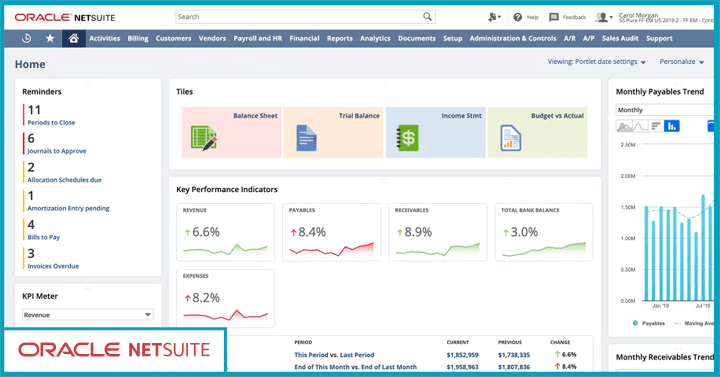Open the KPI Meter Revenue dropdown
This screenshot has height=377, width=720.
(x=88, y=315)
